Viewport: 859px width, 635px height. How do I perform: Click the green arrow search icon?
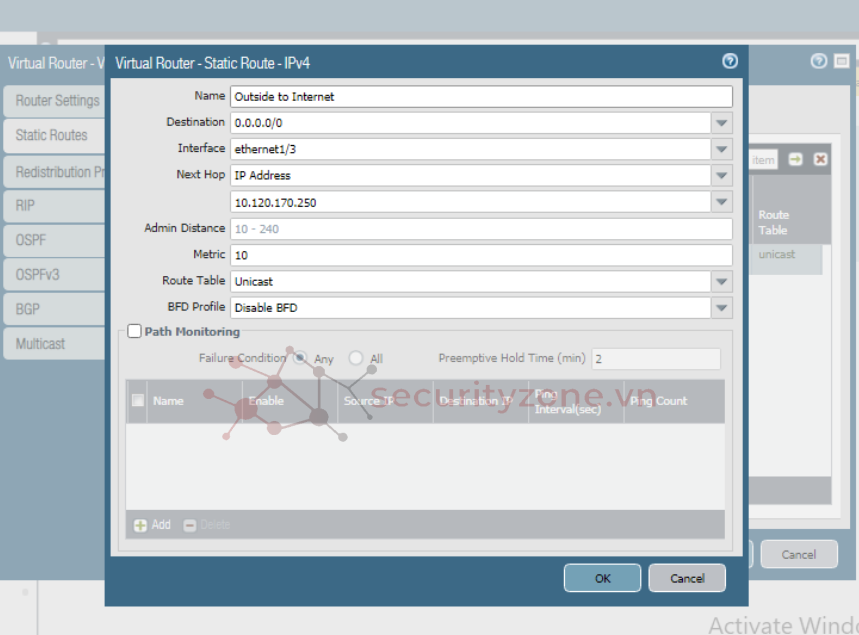point(796,160)
